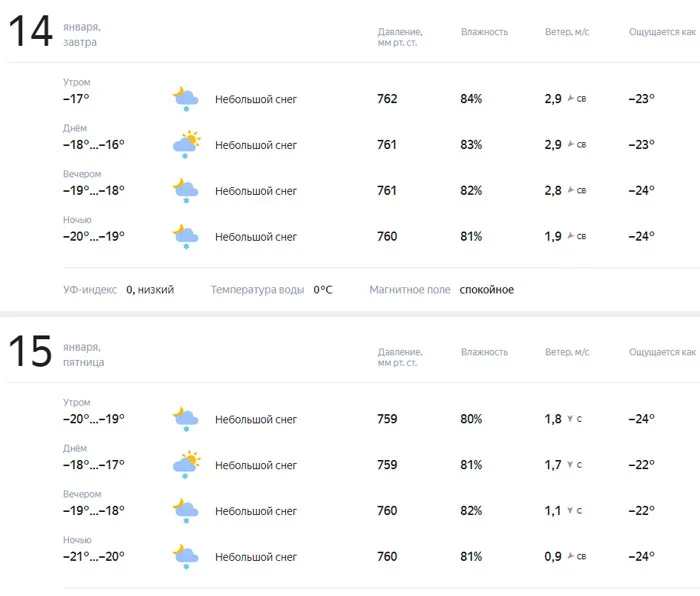Click the wind direction arrow for January 14 Утром
This screenshot has height=596, width=700.
[x=571, y=99]
